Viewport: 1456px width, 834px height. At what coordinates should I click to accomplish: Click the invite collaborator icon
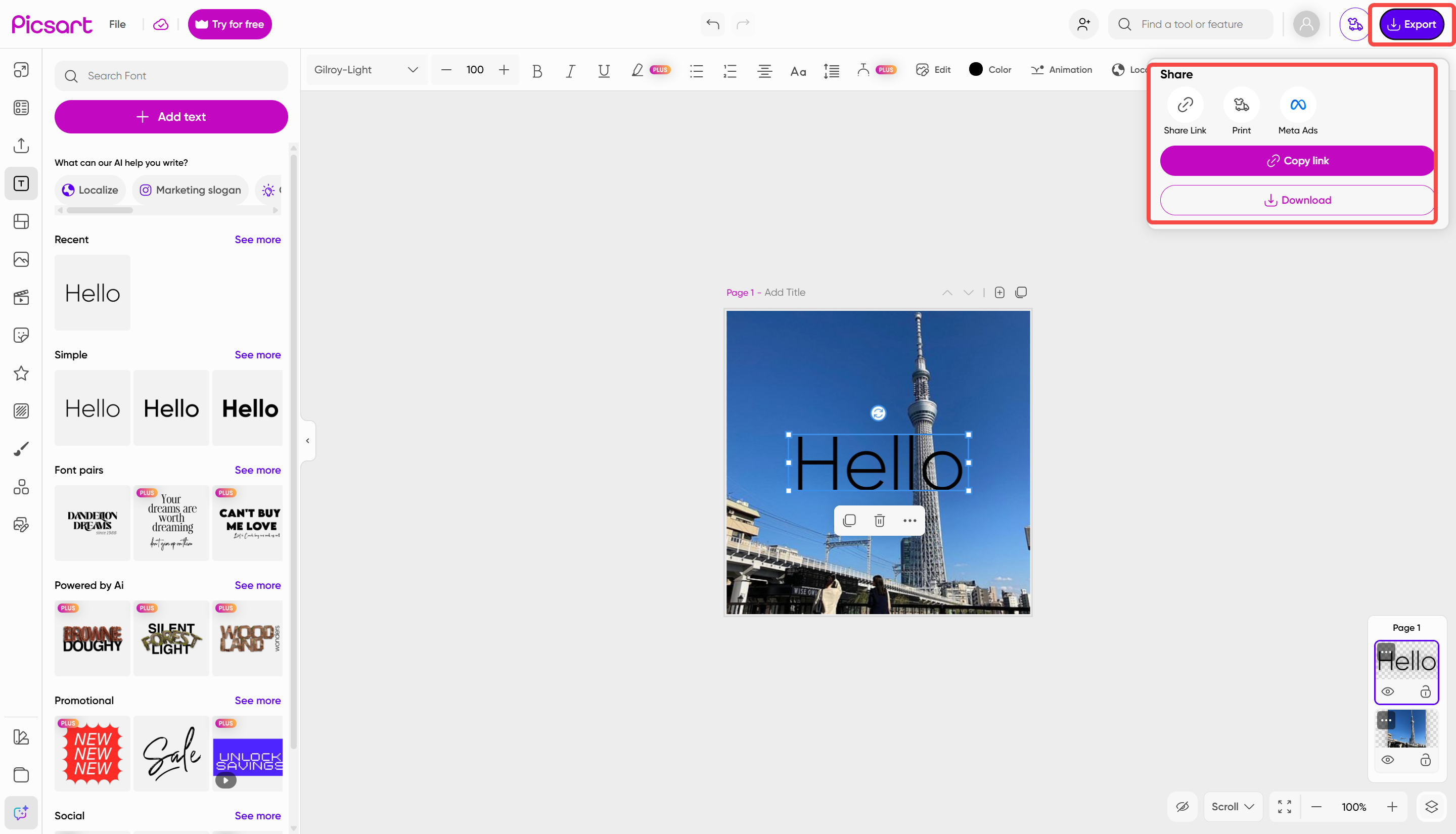[x=1084, y=24]
